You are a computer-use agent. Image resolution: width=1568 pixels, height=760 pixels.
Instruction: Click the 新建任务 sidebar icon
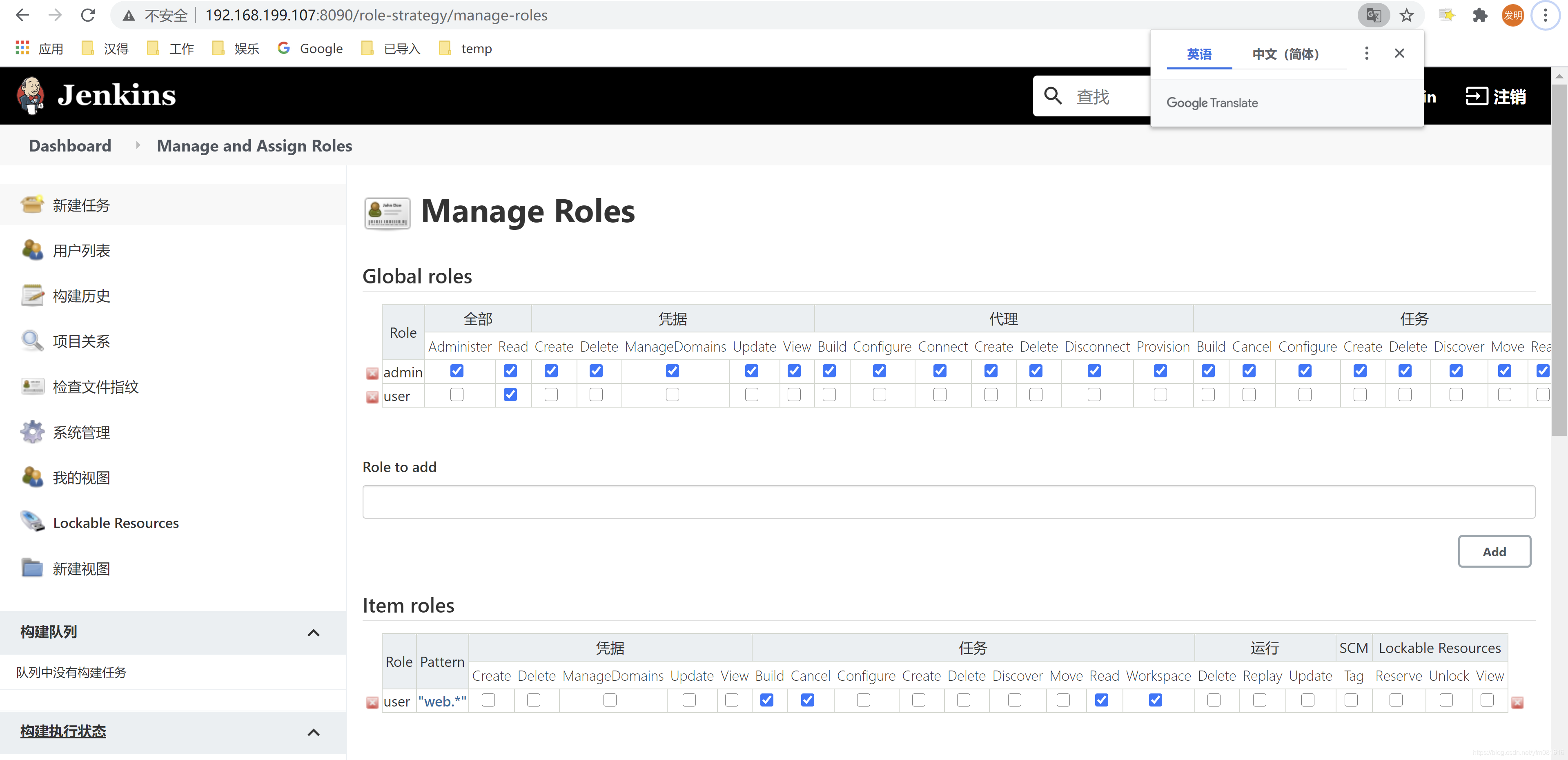pyautogui.click(x=32, y=205)
